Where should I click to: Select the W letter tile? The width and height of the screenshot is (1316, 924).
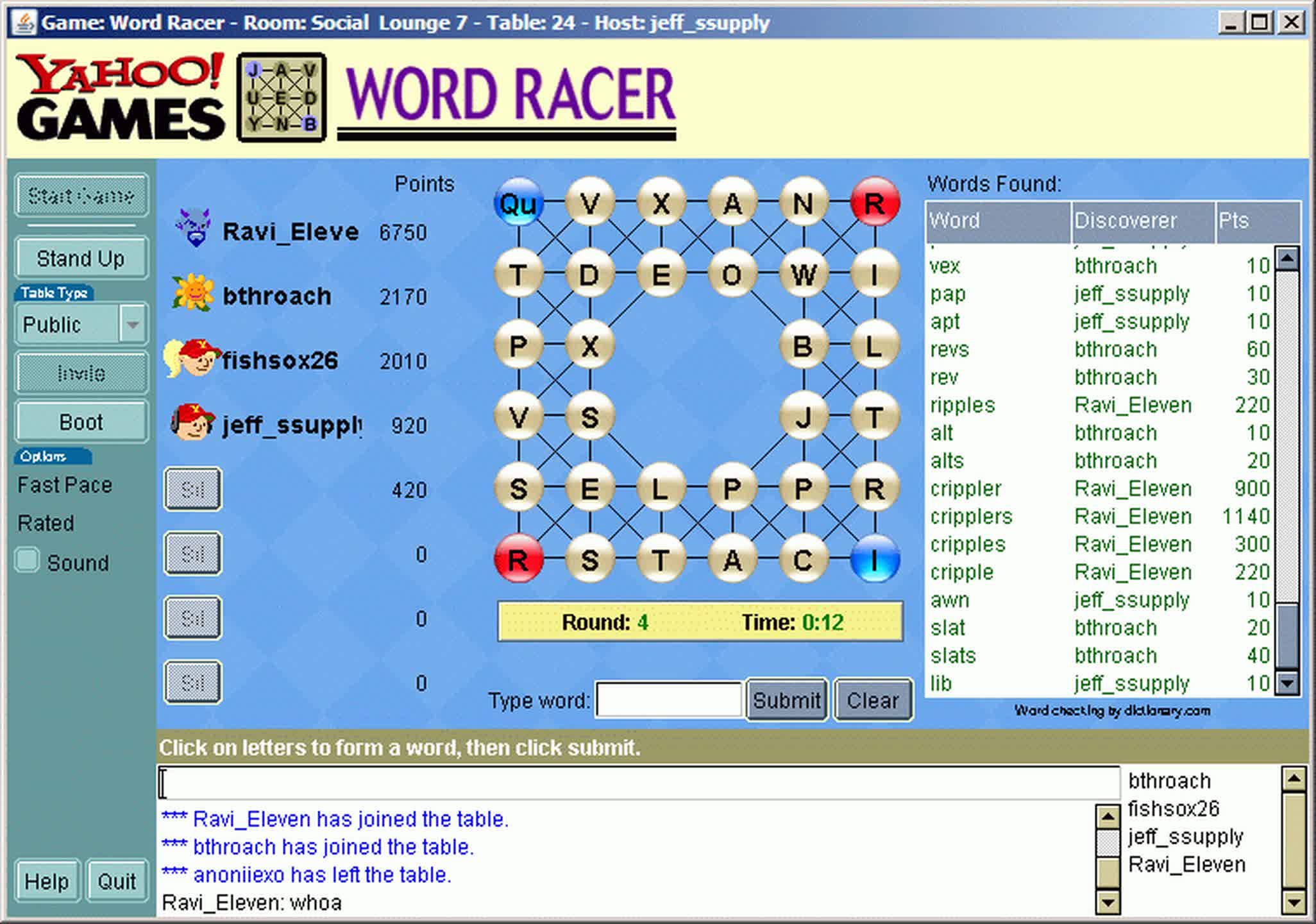803,275
